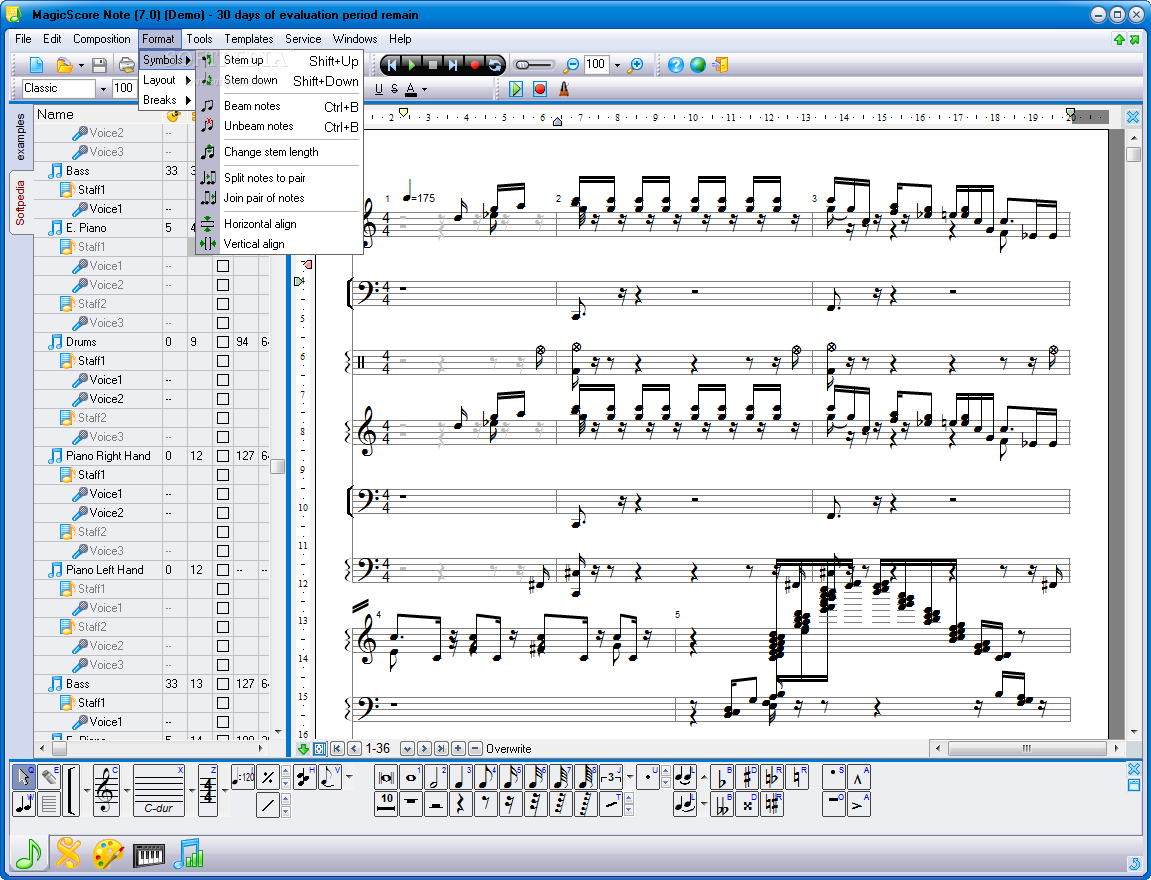Toggle checkbox beside Drums Staff1

coord(223,361)
